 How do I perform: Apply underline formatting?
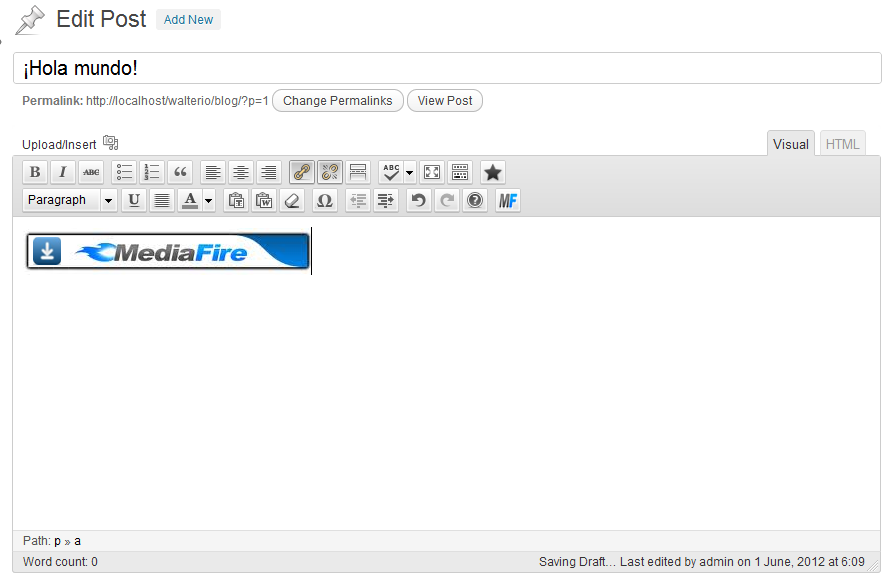pos(134,200)
